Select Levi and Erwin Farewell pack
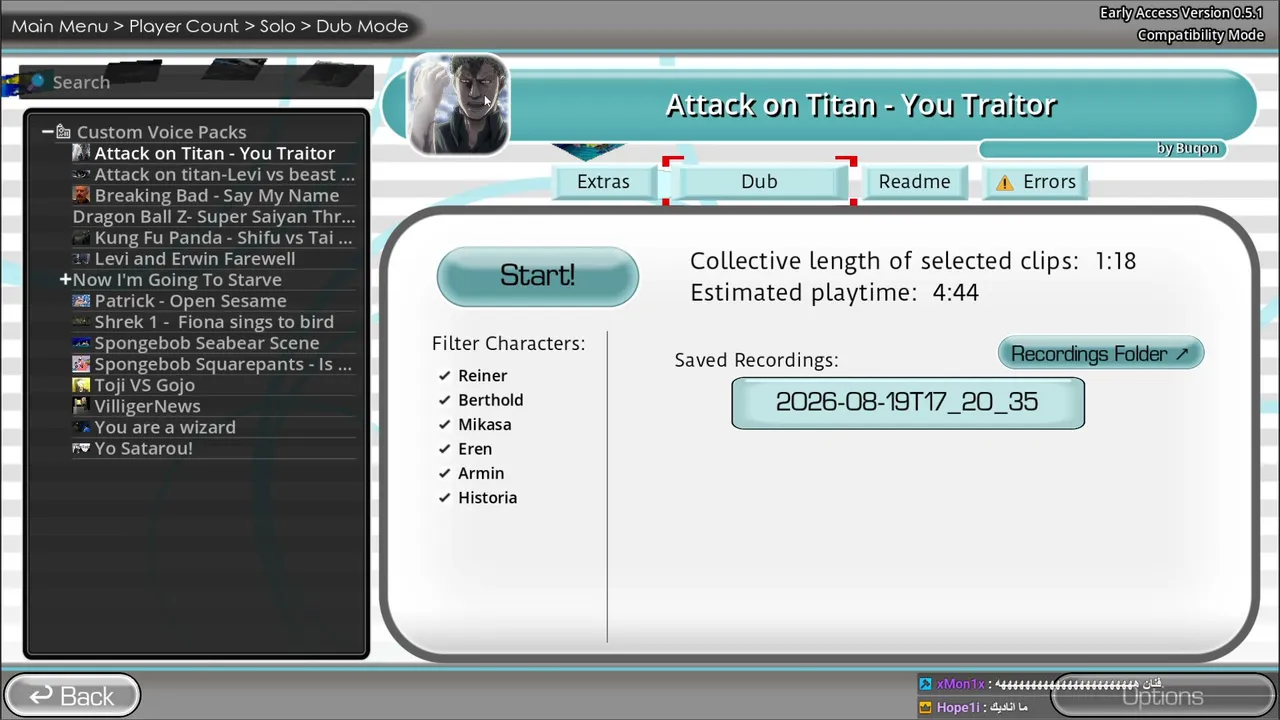This screenshot has width=1280, height=720. (x=214, y=259)
